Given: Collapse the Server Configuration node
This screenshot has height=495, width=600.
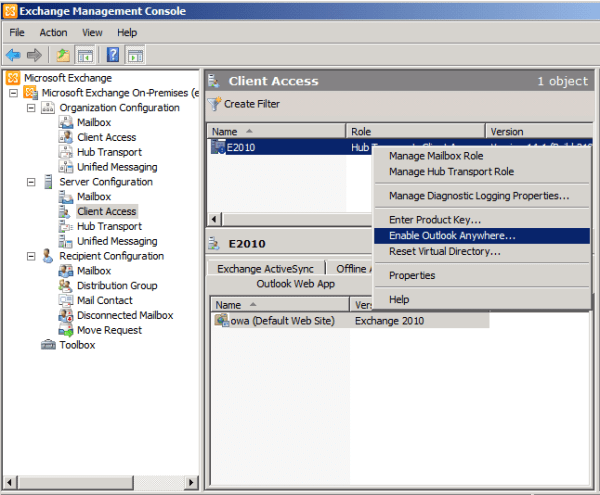Looking at the screenshot, I should (x=31, y=182).
